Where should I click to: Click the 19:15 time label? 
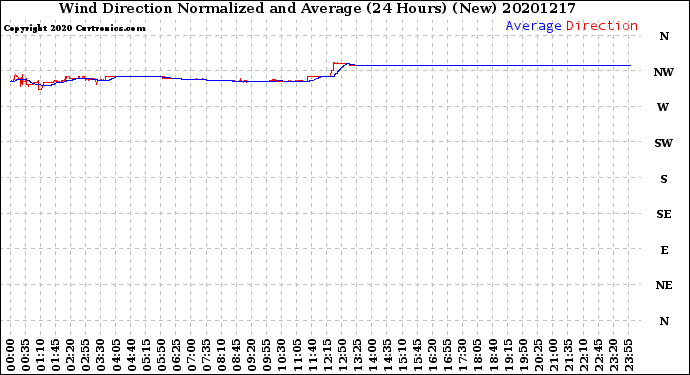(x=509, y=355)
